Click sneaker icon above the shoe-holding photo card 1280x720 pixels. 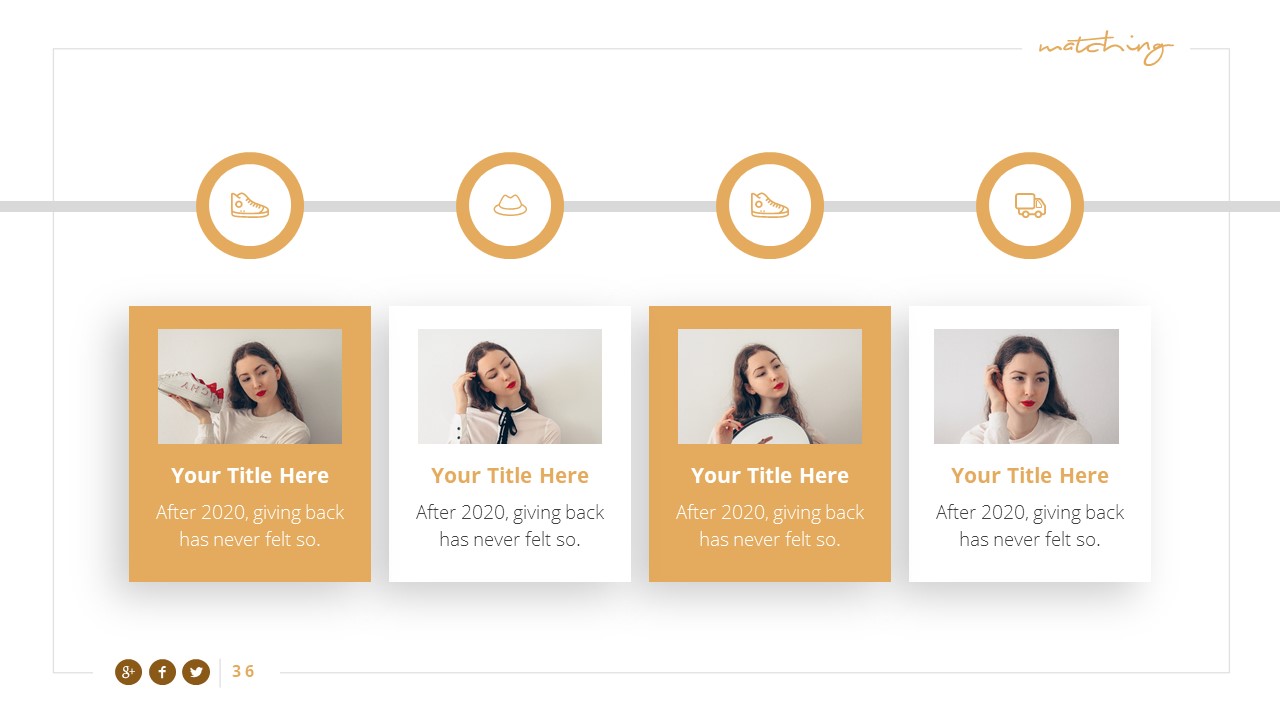coord(250,205)
